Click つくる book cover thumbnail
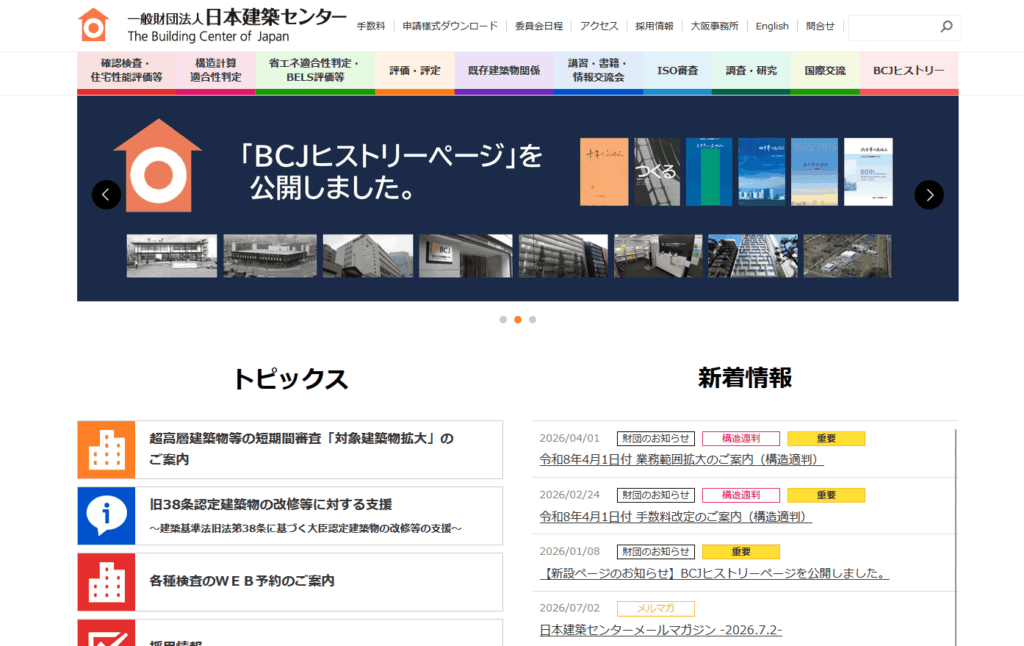1024x646 pixels. click(657, 172)
